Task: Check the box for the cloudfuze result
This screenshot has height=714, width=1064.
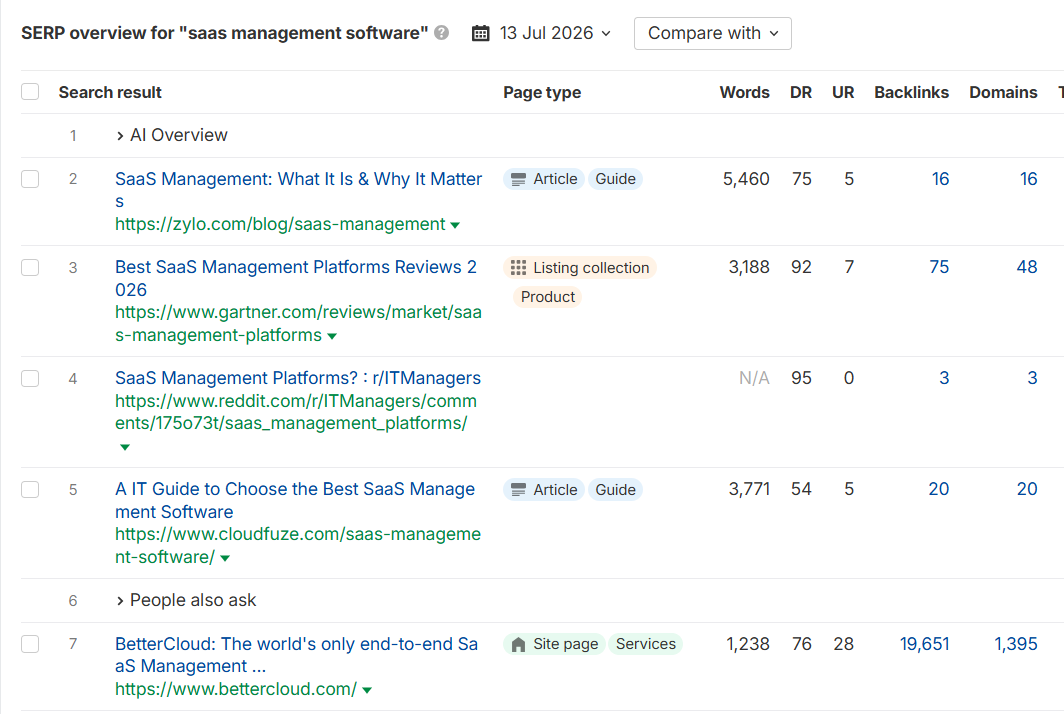Action: (x=30, y=489)
